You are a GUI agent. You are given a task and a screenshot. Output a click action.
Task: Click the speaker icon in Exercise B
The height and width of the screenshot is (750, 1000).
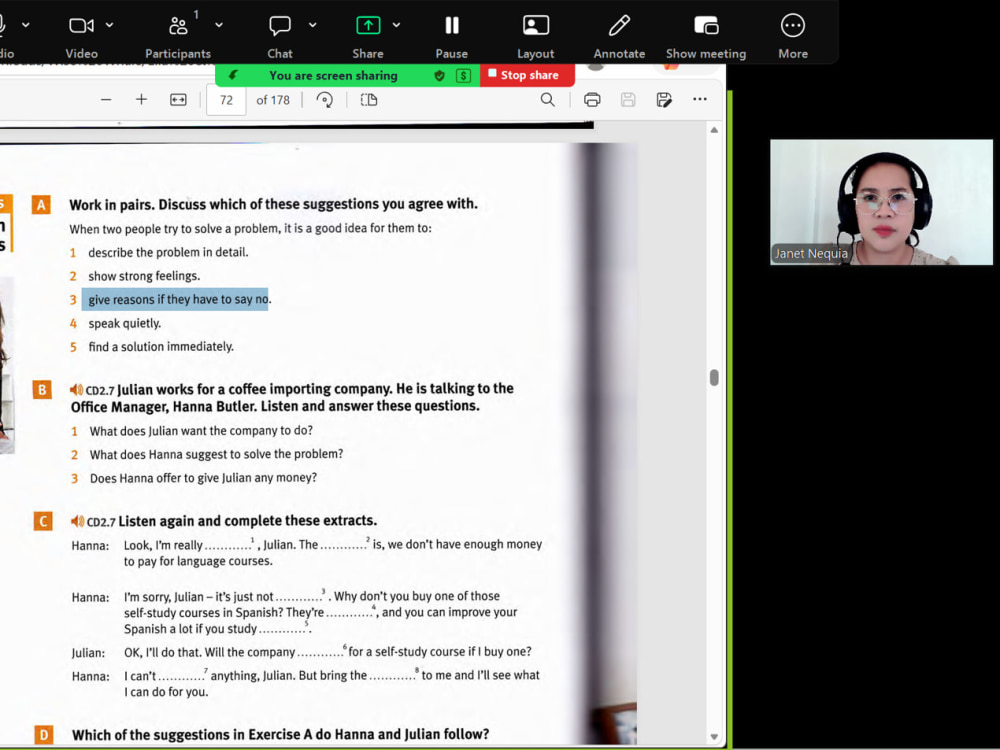pos(77,390)
